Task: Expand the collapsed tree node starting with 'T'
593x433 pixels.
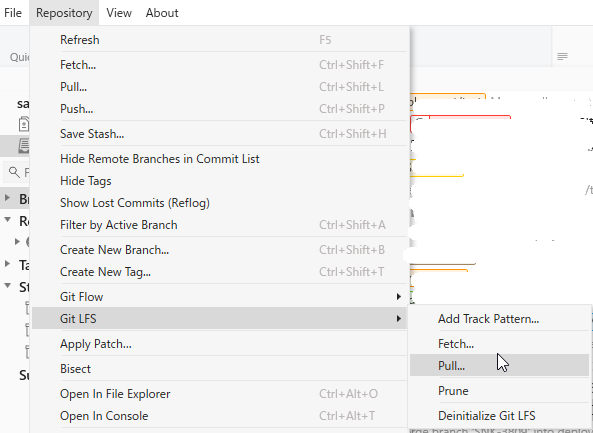Action: [7, 264]
